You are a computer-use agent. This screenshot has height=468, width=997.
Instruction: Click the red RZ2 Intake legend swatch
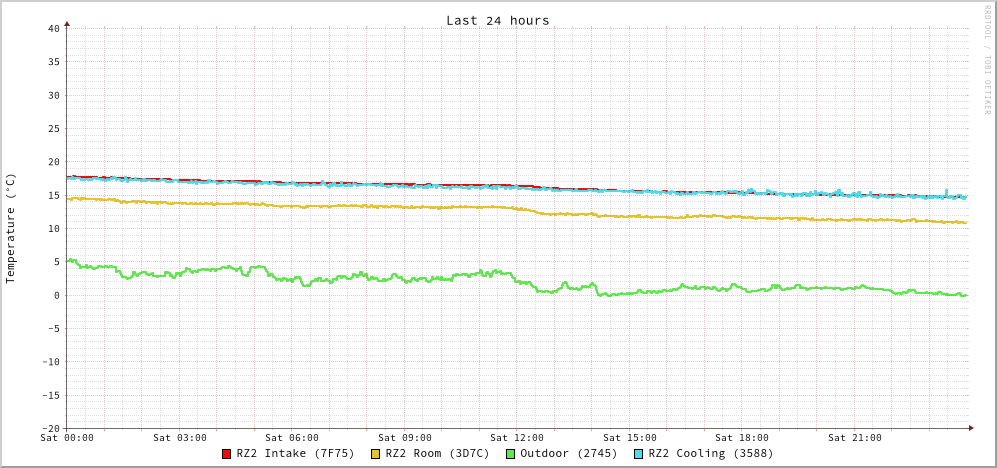(227, 454)
